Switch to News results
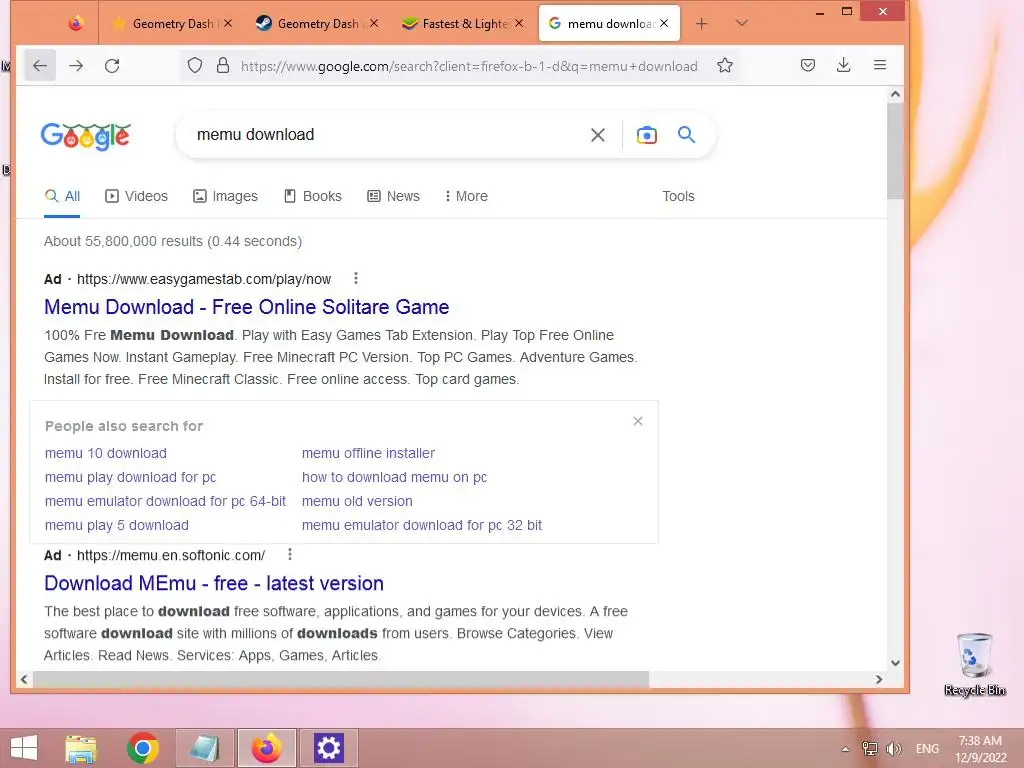The width and height of the screenshot is (1024, 768). click(393, 196)
